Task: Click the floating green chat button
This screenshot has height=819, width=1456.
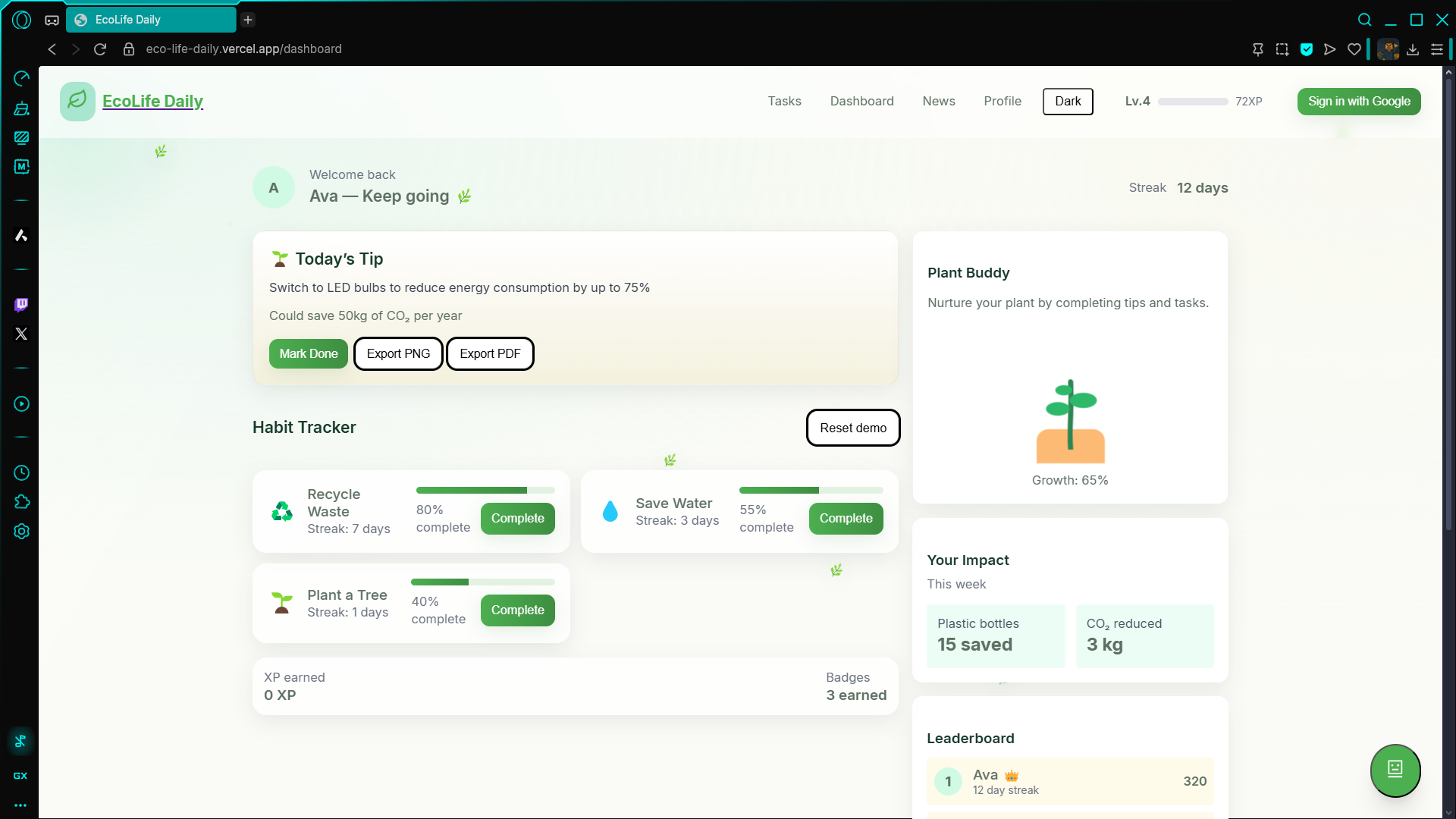Action: tap(1395, 770)
